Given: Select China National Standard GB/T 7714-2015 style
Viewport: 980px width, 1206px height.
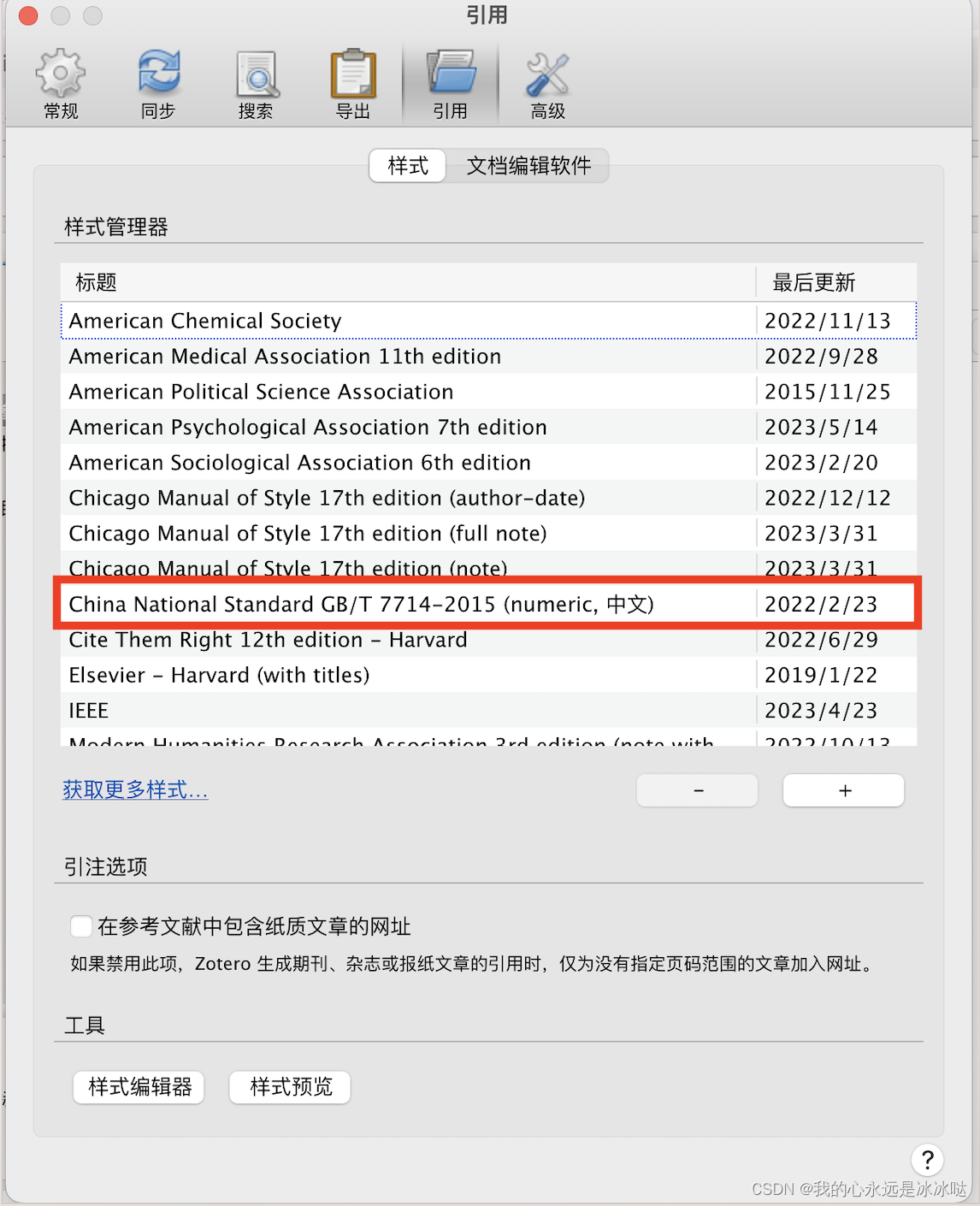Looking at the screenshot, I should point(488,604).
